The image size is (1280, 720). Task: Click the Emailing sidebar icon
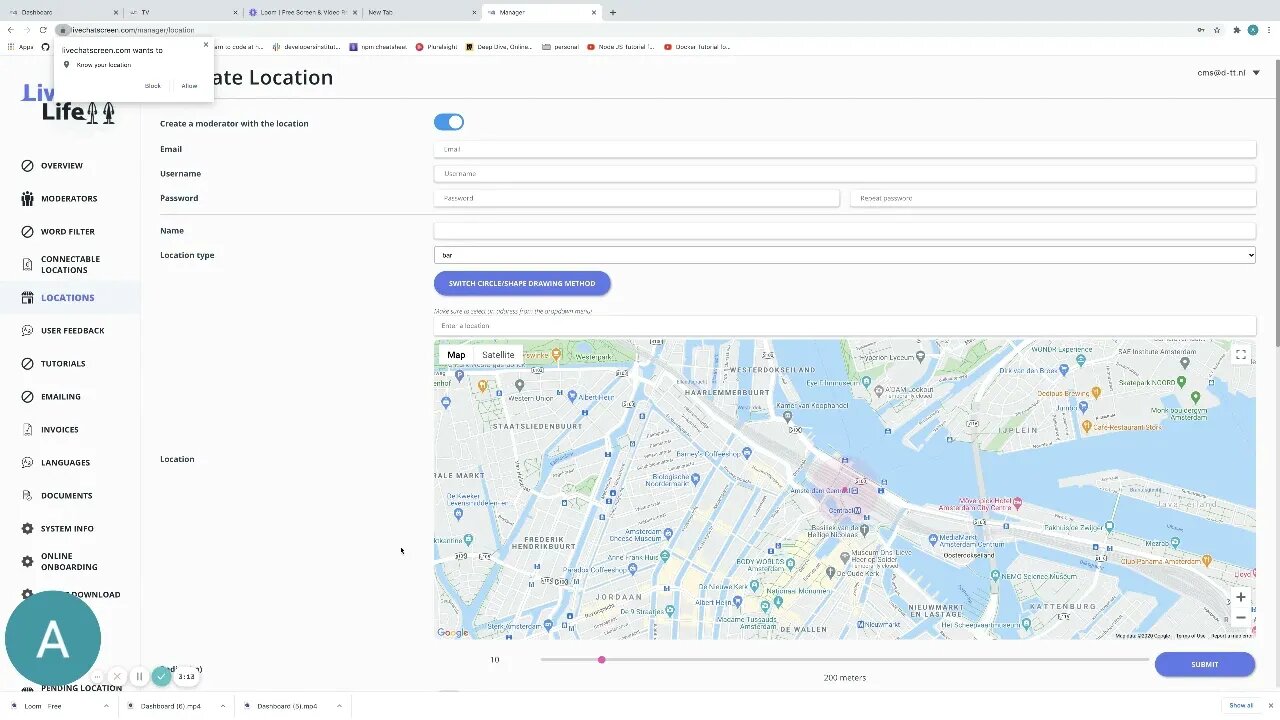27,397
